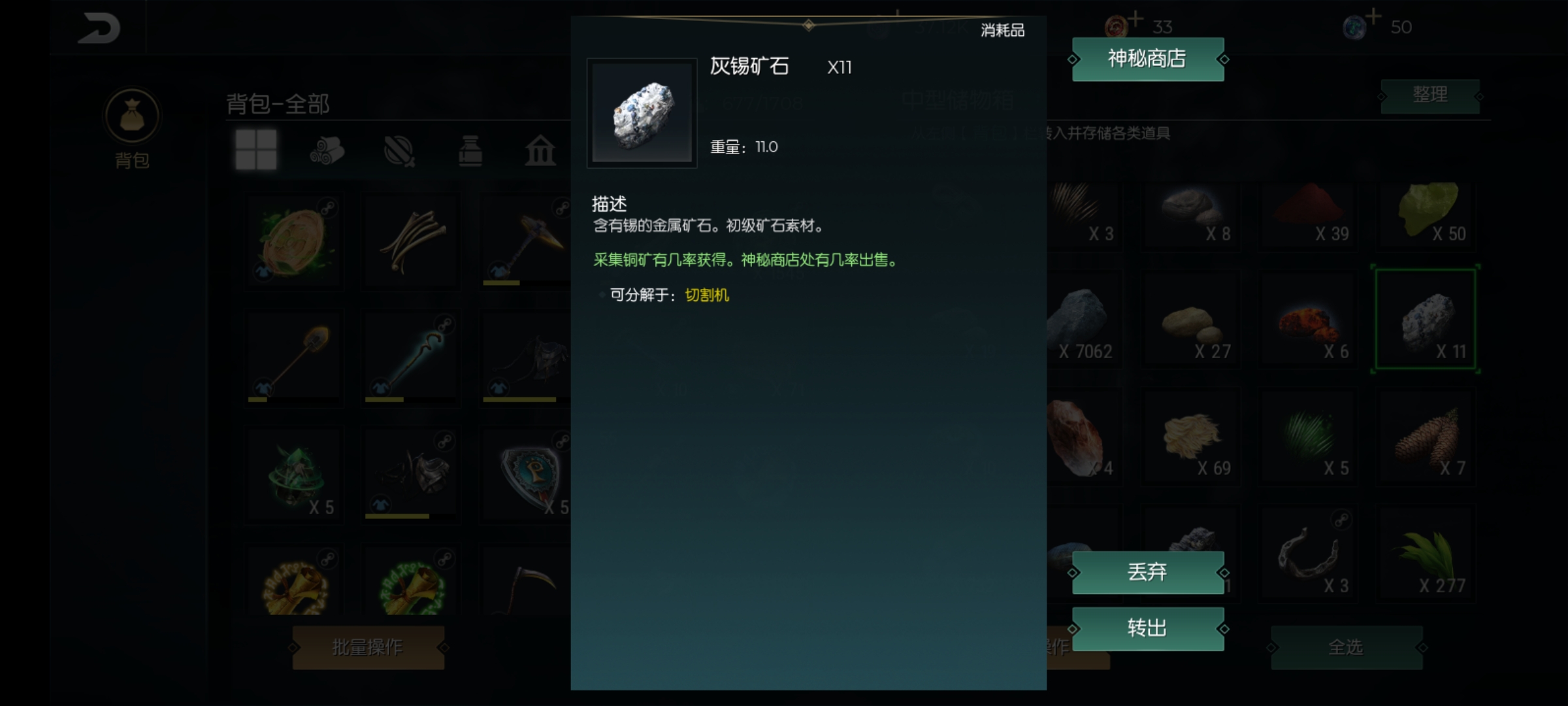This screenshot has height=706, width=1568.
Task: Open the 神秘商店 mystery shop
Action: pyautogui.click(x=1148, y=59)
